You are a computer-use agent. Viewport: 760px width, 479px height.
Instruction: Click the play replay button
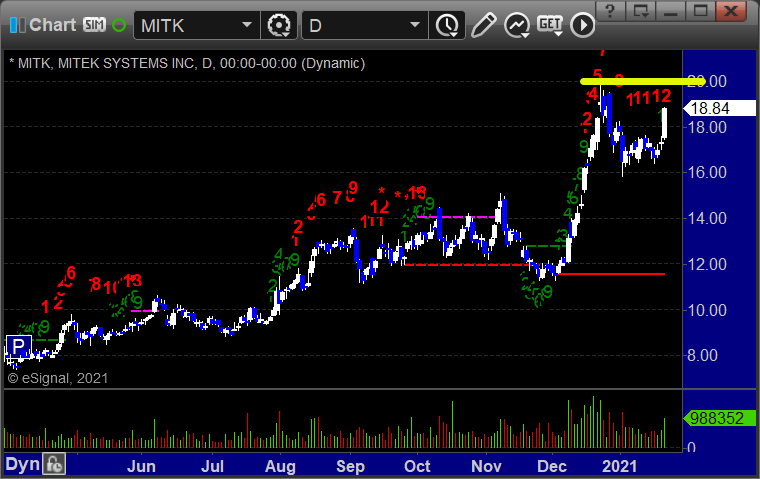582,25
